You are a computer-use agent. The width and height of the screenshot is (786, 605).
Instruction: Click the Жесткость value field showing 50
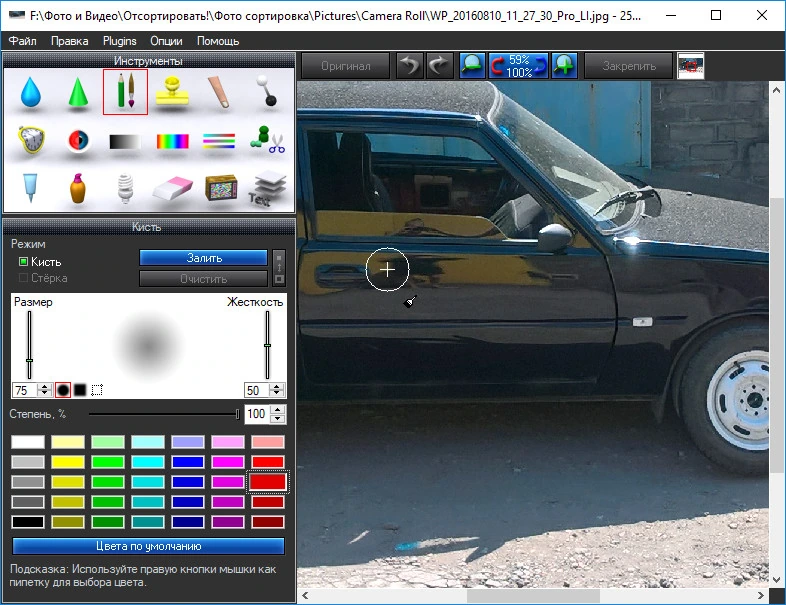(x=257, y=390)
